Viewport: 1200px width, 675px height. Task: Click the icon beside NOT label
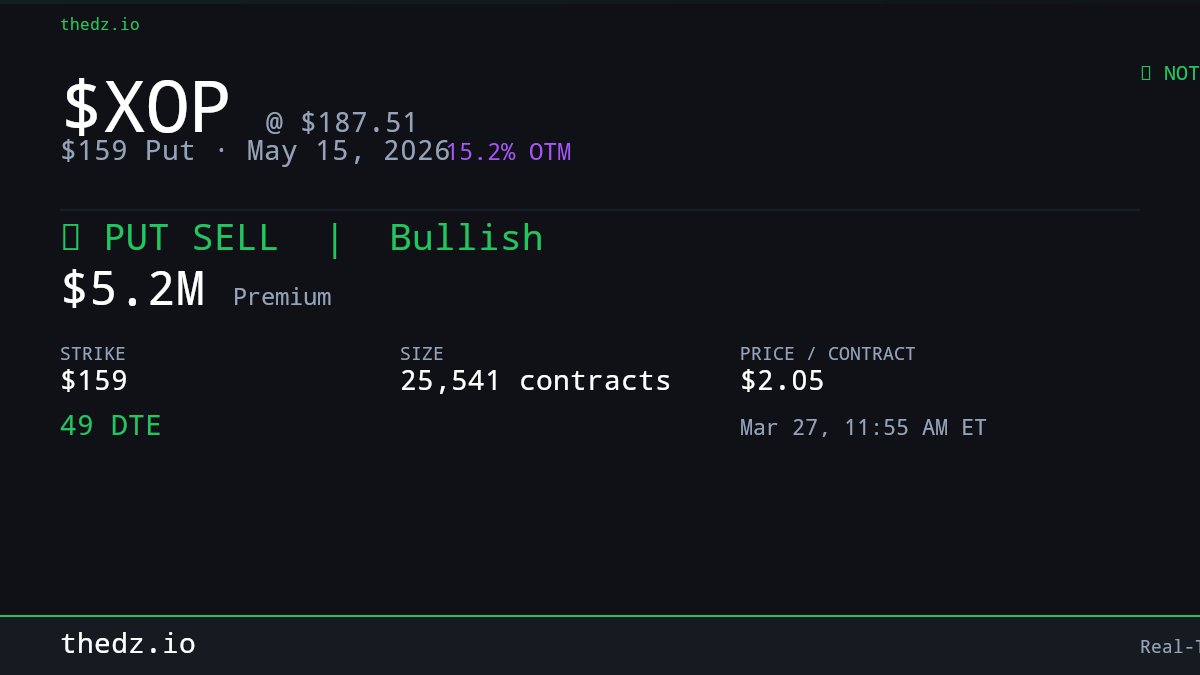[1146, 73]
